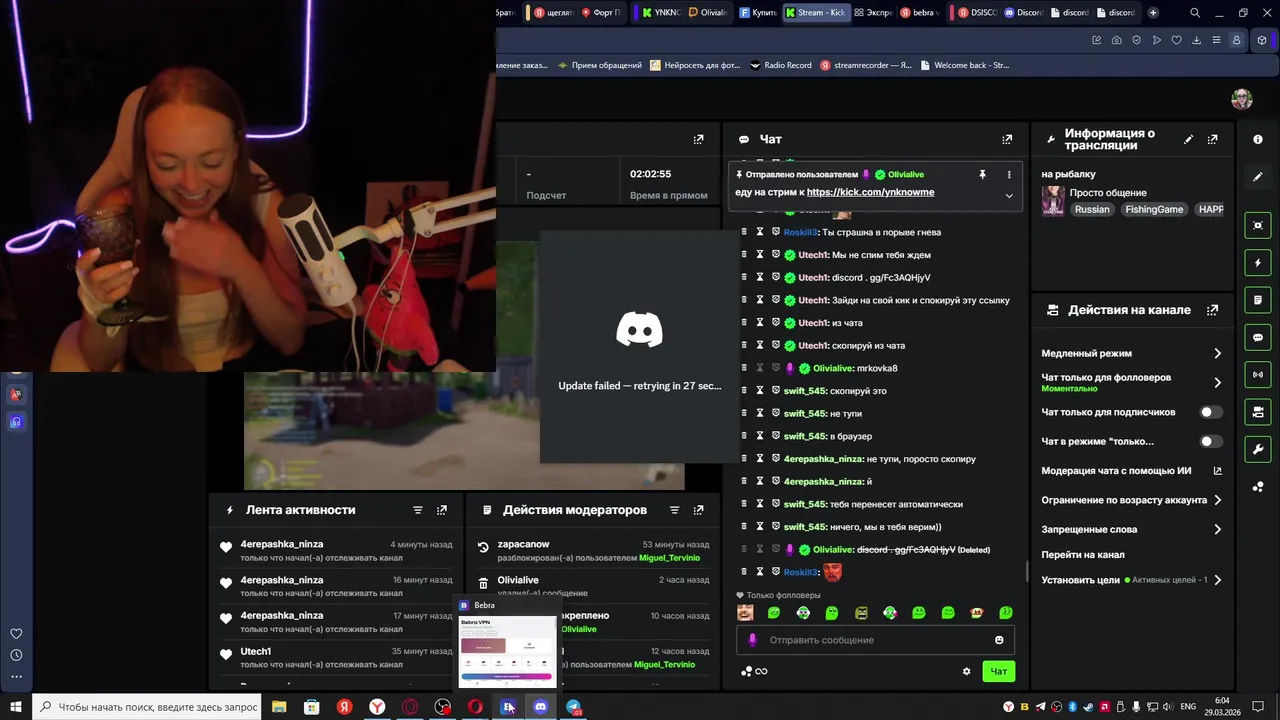Expand the Установить цели setting
The image size is (1280, 720).
(x=1217, y=580)
